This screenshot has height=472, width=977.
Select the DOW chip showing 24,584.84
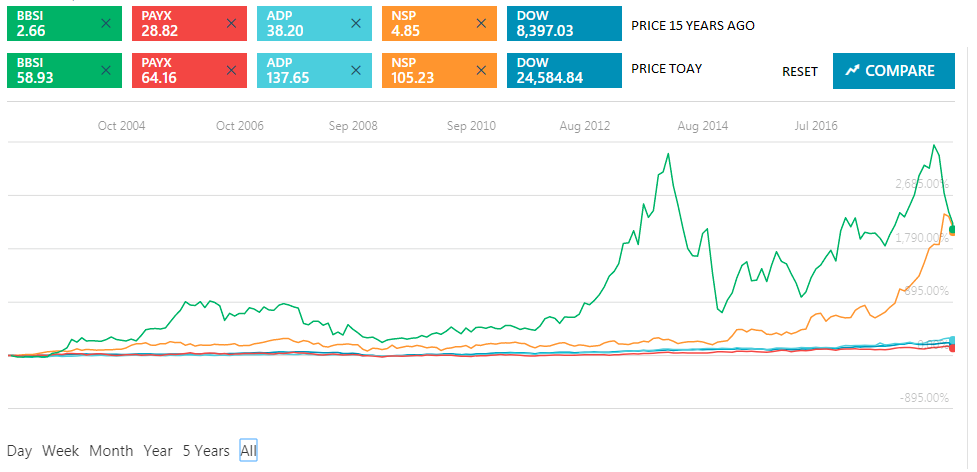point(563,70)
